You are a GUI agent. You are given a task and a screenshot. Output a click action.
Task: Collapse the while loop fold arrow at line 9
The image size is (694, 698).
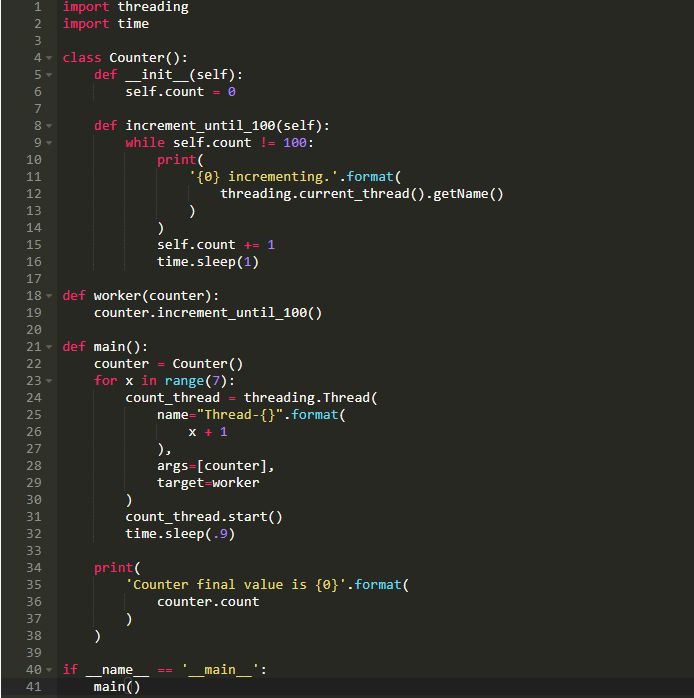tap(49, 143)
